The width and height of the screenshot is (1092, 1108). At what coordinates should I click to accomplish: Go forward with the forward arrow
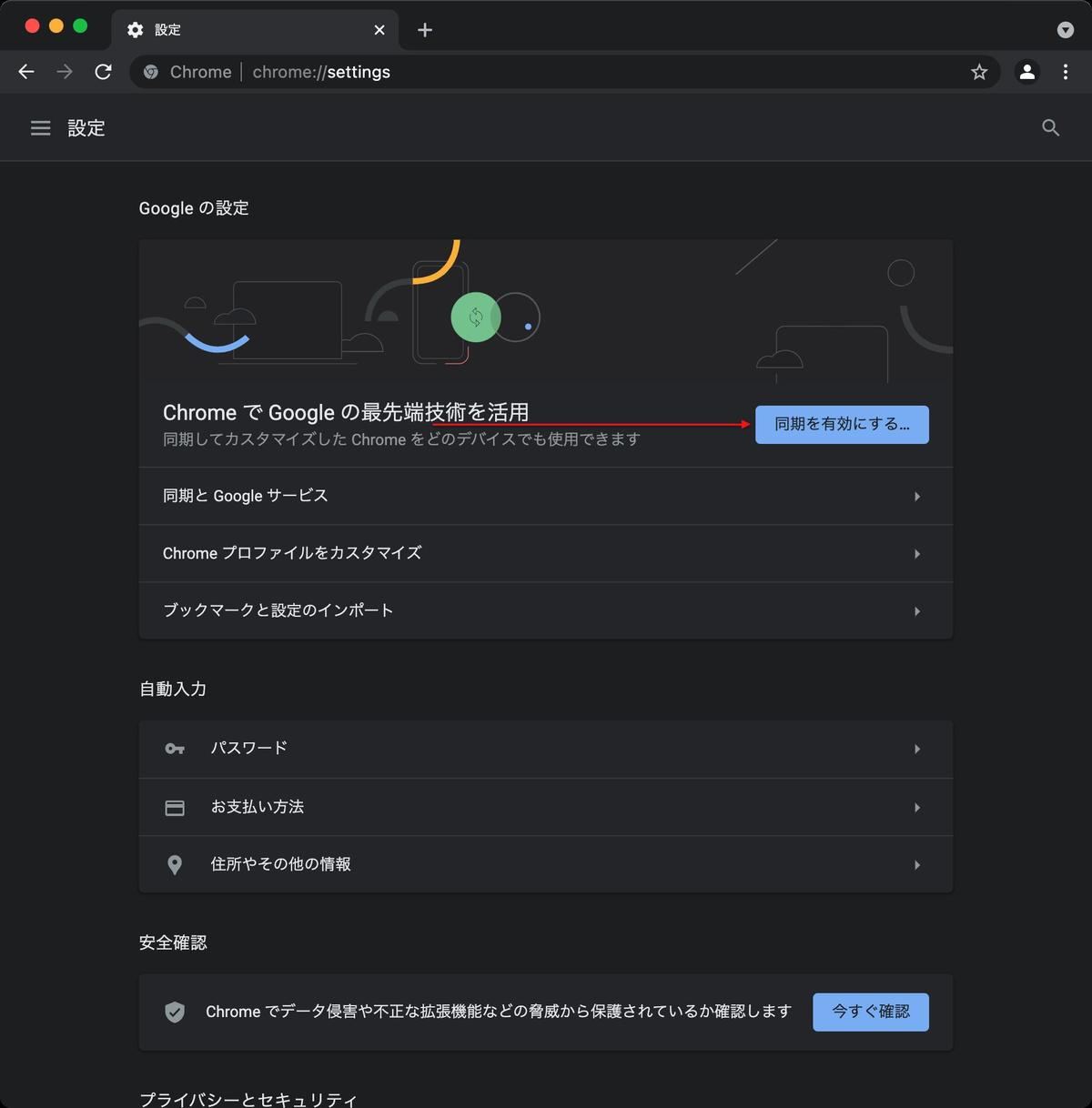pos(65,72)
